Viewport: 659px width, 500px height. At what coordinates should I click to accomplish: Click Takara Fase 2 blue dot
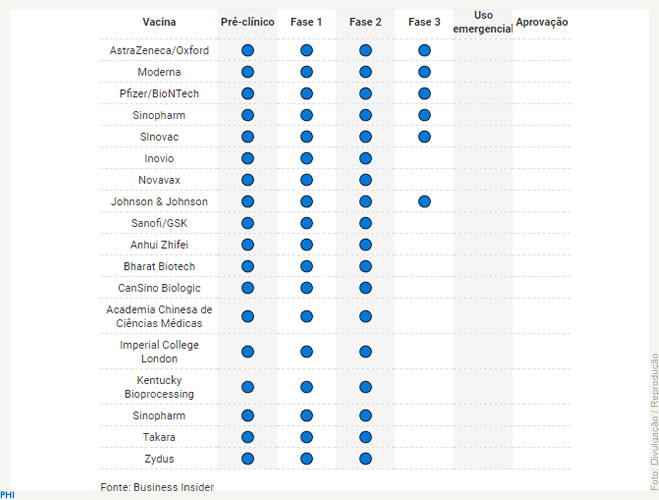365,437
